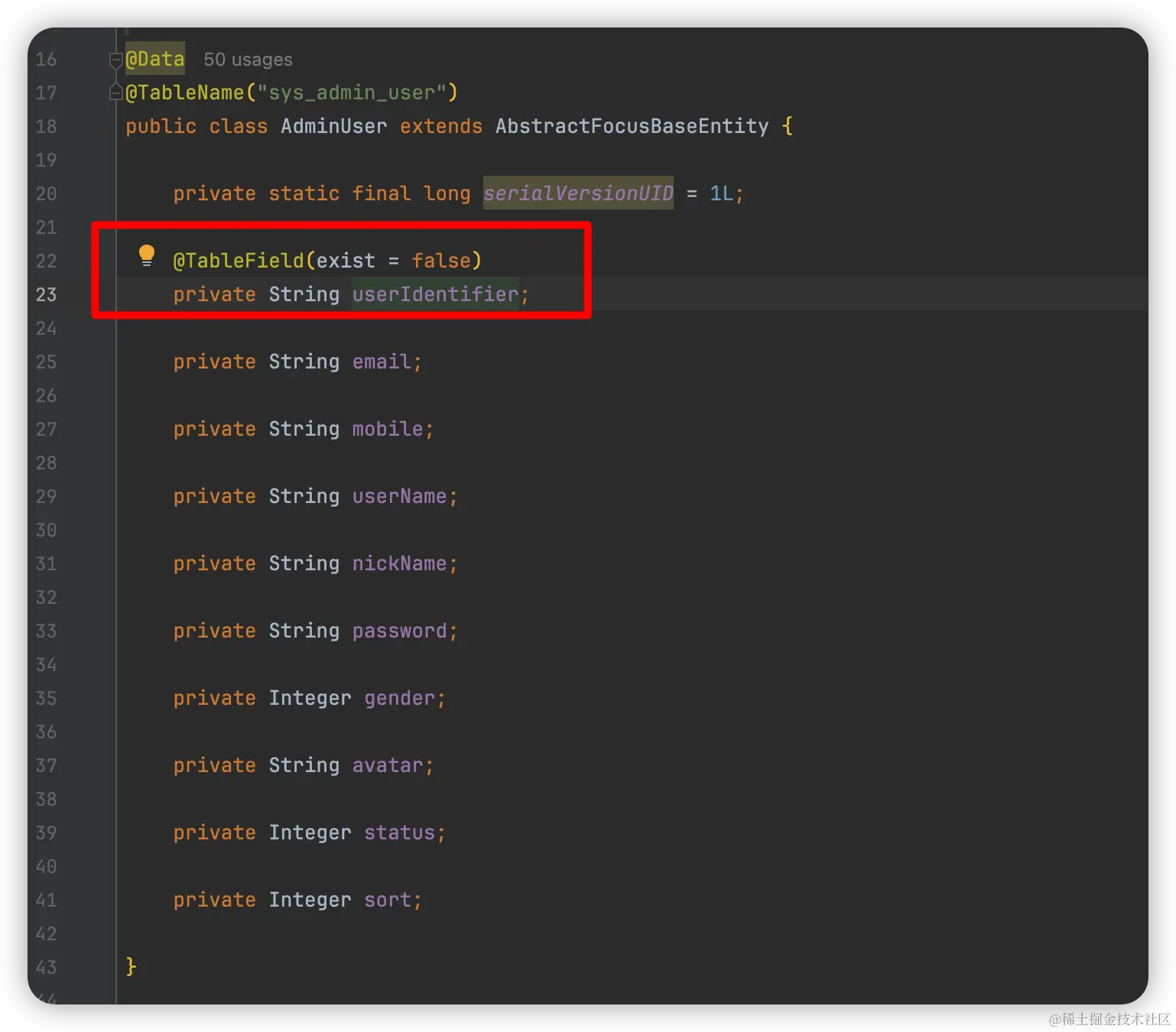Click the nickName field name

[x=399, y=563]
